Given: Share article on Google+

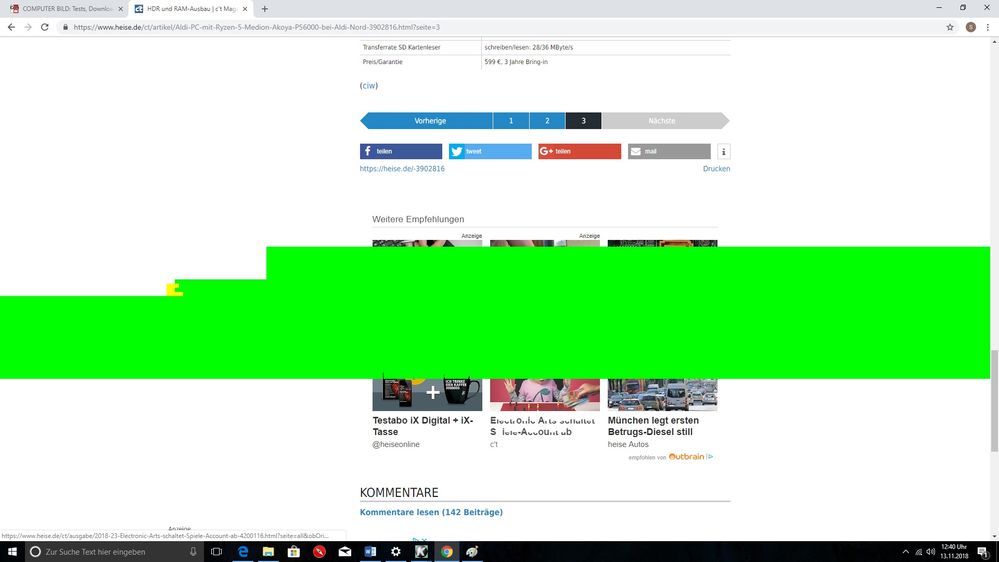Looking at the screenshot, I should tap(579, 152).
